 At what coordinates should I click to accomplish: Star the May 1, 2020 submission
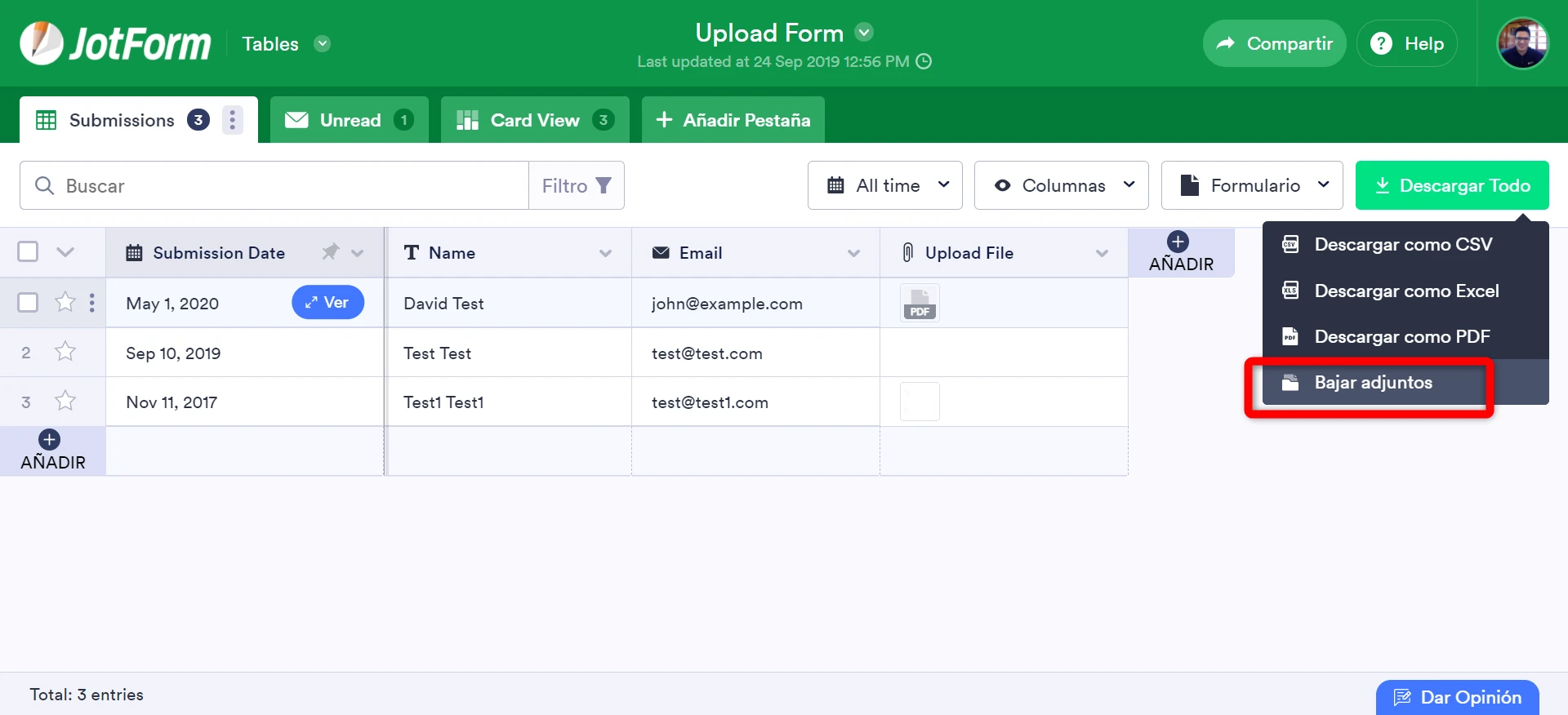[65, 303]
